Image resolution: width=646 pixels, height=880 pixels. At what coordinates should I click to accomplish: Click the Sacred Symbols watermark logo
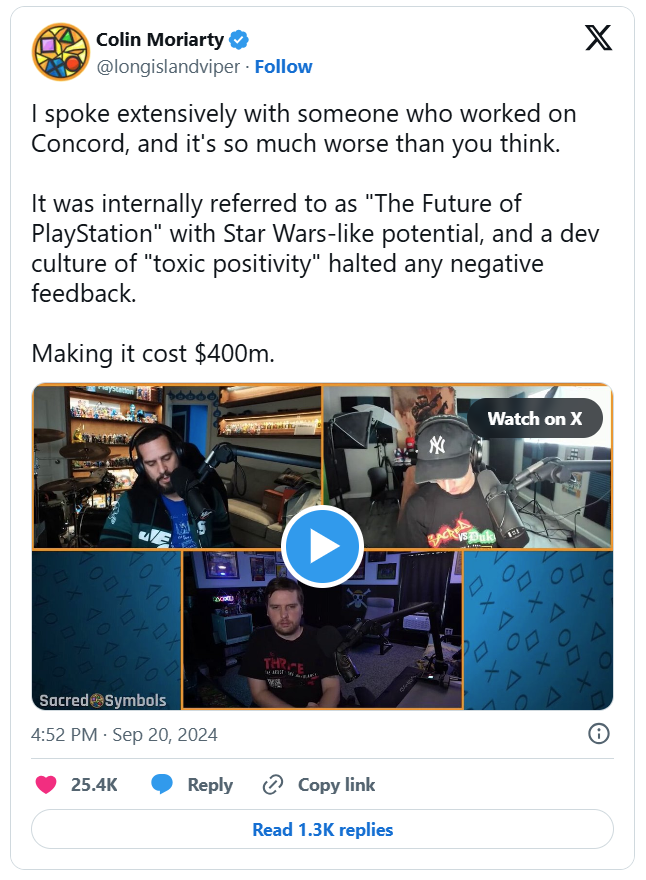[x=103, y=700]
